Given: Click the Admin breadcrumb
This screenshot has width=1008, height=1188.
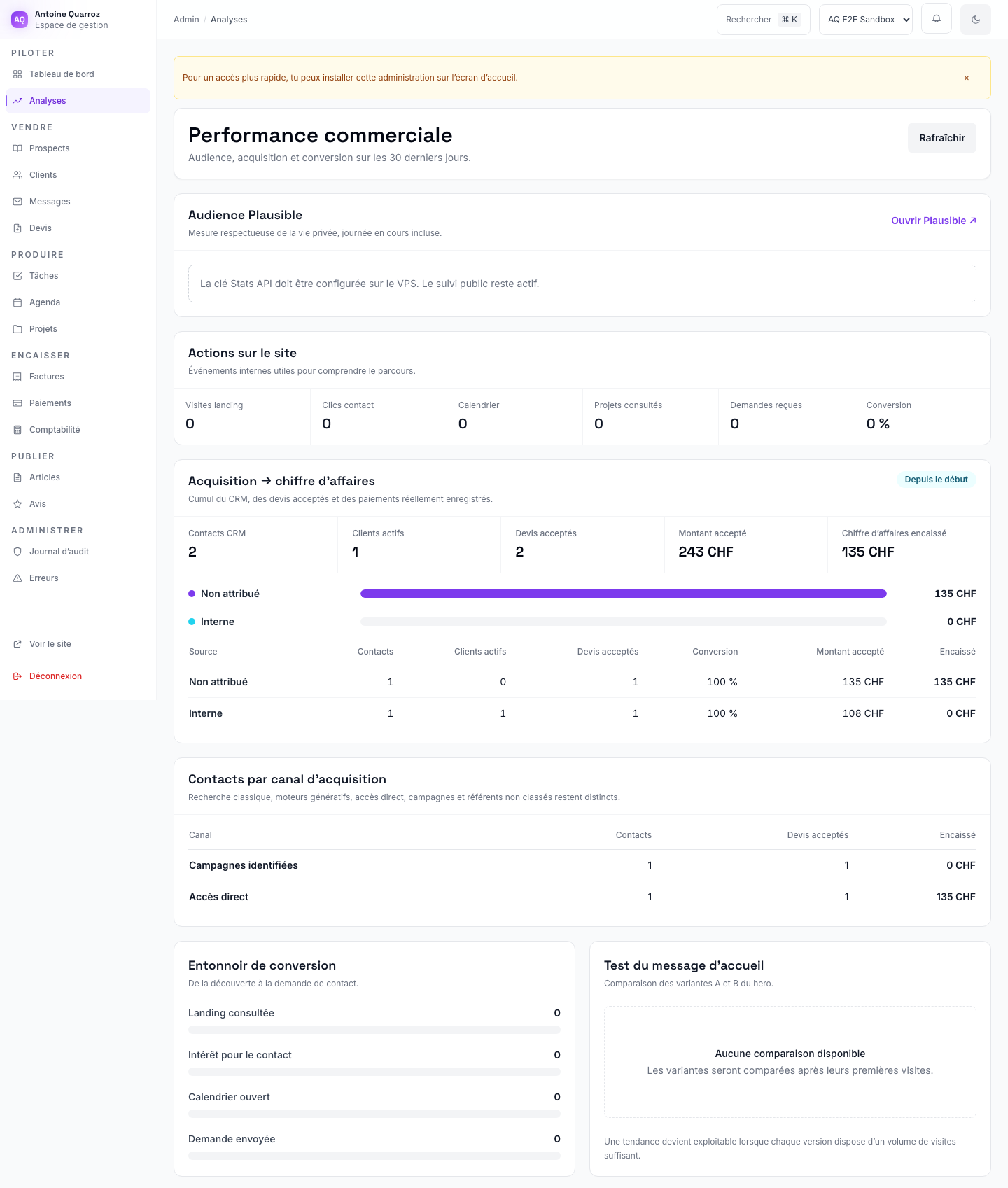Looking at the screenshot, I should click(x=186, y=20).
